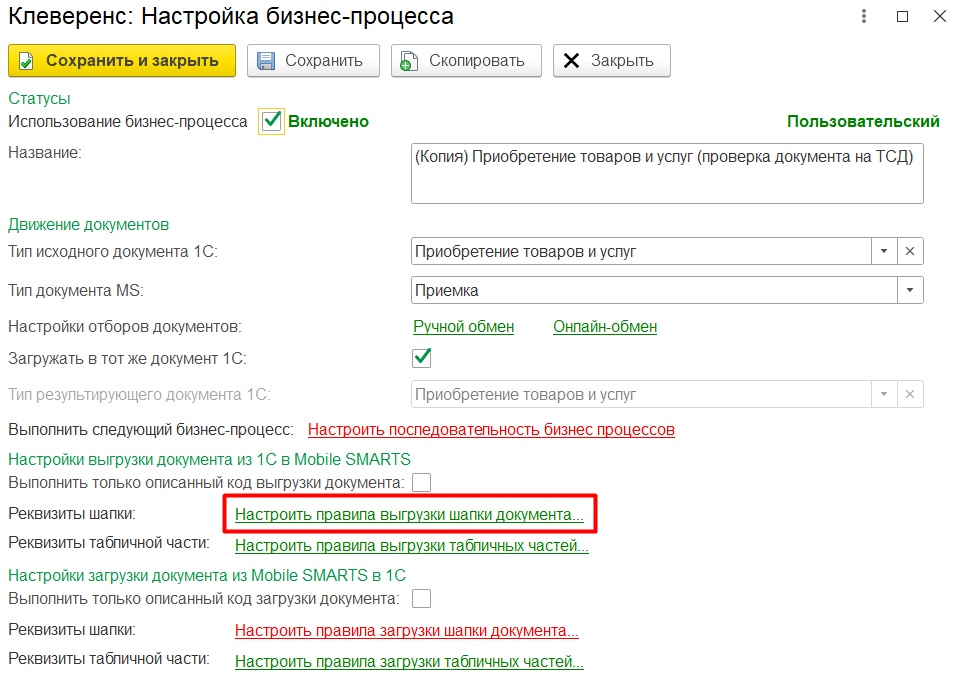The width and height of the screenshot is (961, 679).
Task: Copy the business process via 'Скопировать'
Action: point(466,61)
